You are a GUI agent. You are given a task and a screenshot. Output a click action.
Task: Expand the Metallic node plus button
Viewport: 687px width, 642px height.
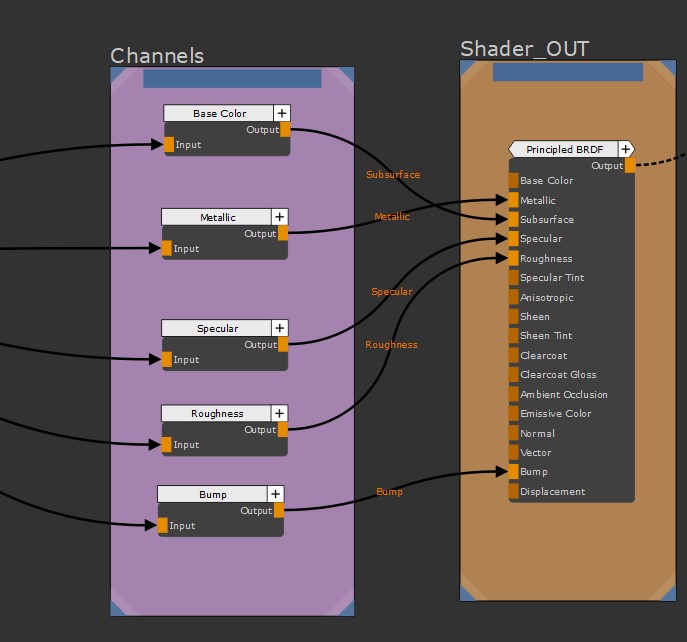coord(279,217)
